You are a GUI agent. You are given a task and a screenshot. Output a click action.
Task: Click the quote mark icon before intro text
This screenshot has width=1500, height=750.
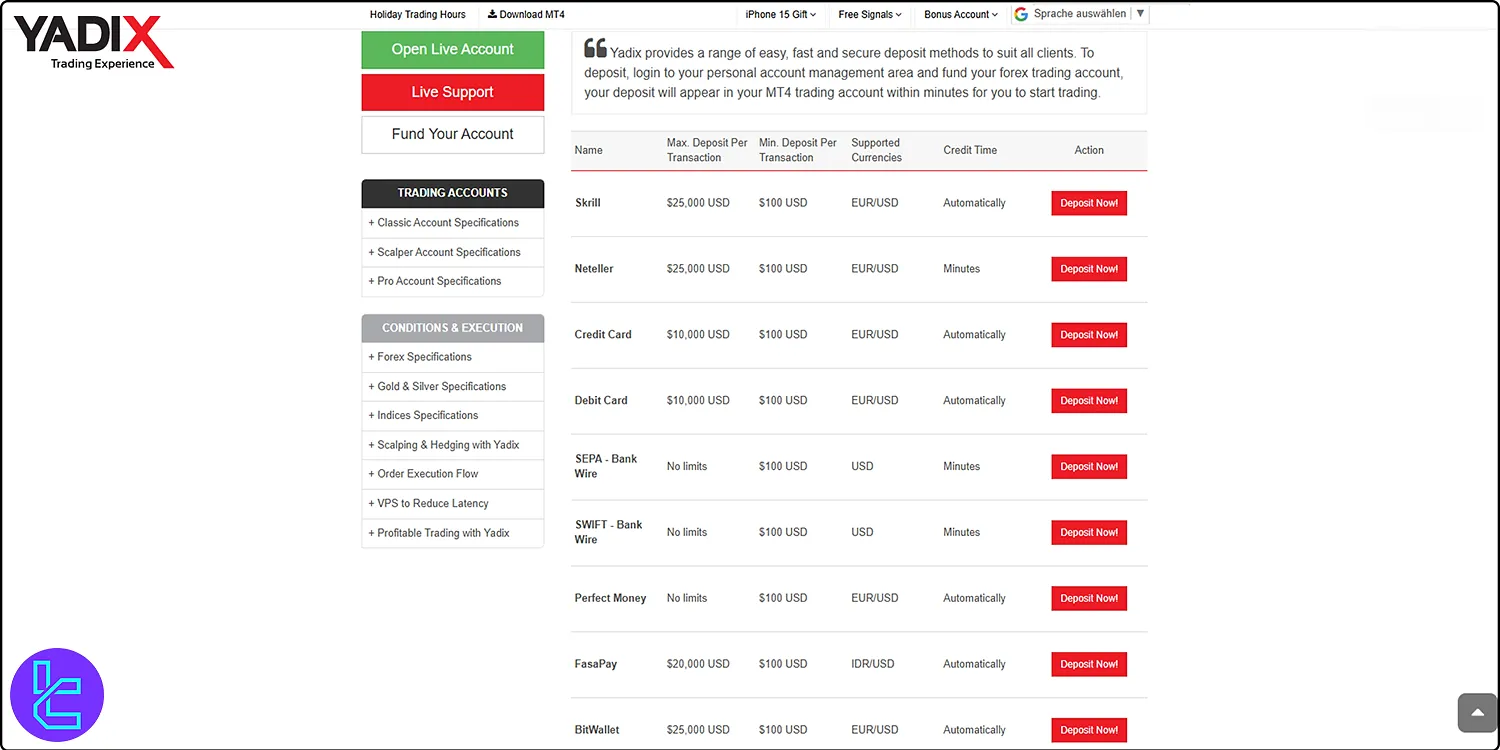tap(595, 49)
